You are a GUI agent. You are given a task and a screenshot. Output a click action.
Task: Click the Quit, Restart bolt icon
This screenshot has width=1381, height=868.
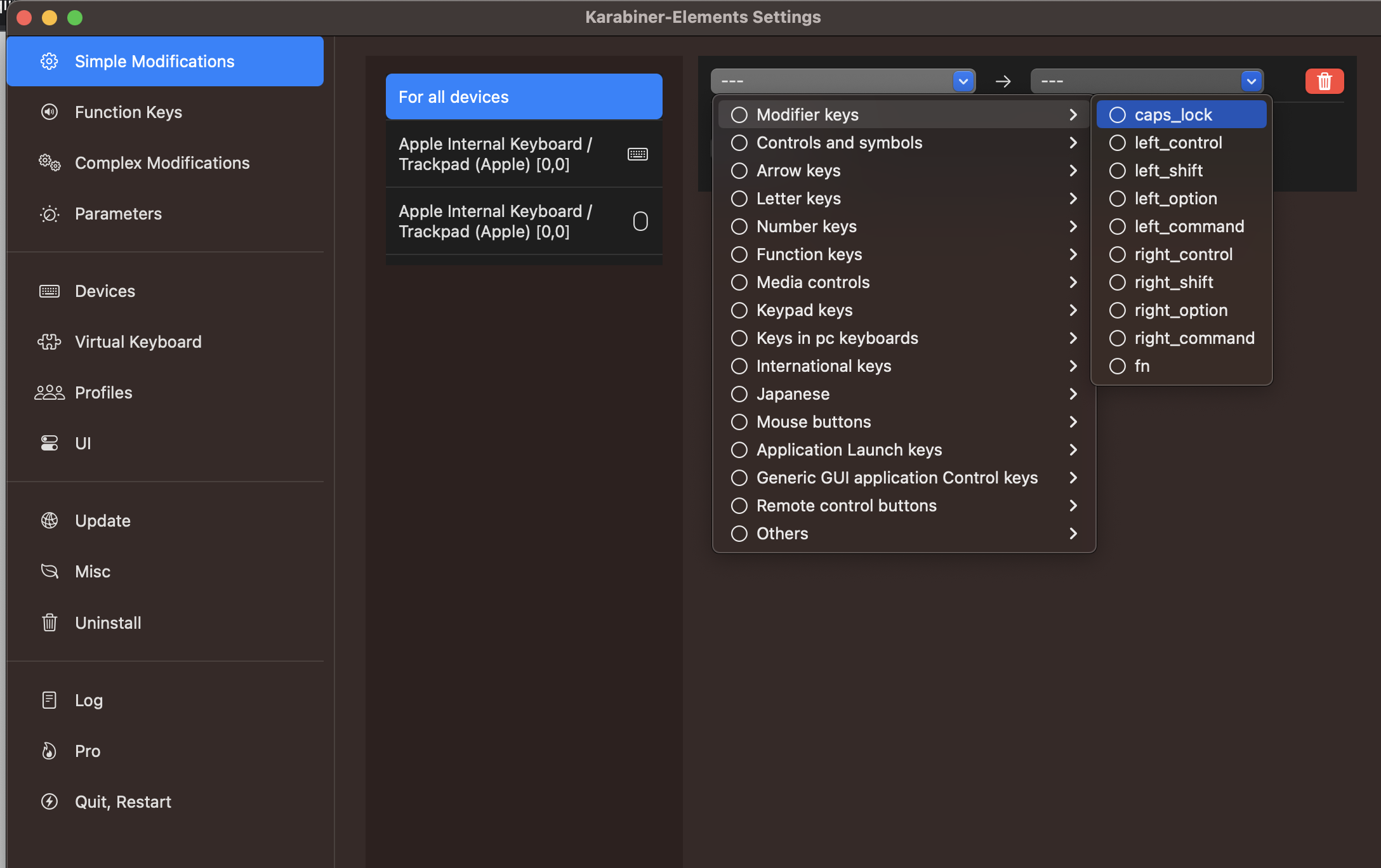point(50,802)
